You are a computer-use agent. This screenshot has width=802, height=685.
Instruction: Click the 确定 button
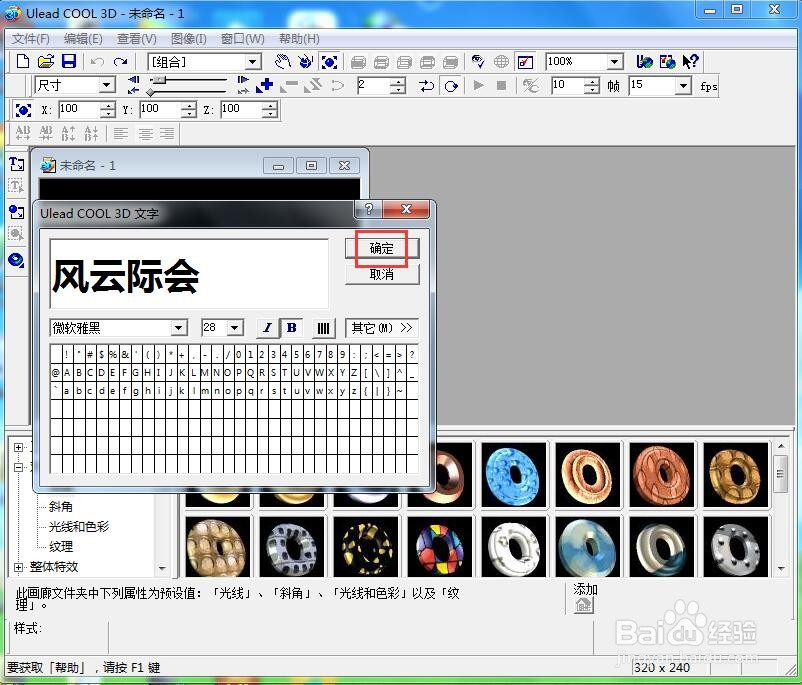pos(382,248)
